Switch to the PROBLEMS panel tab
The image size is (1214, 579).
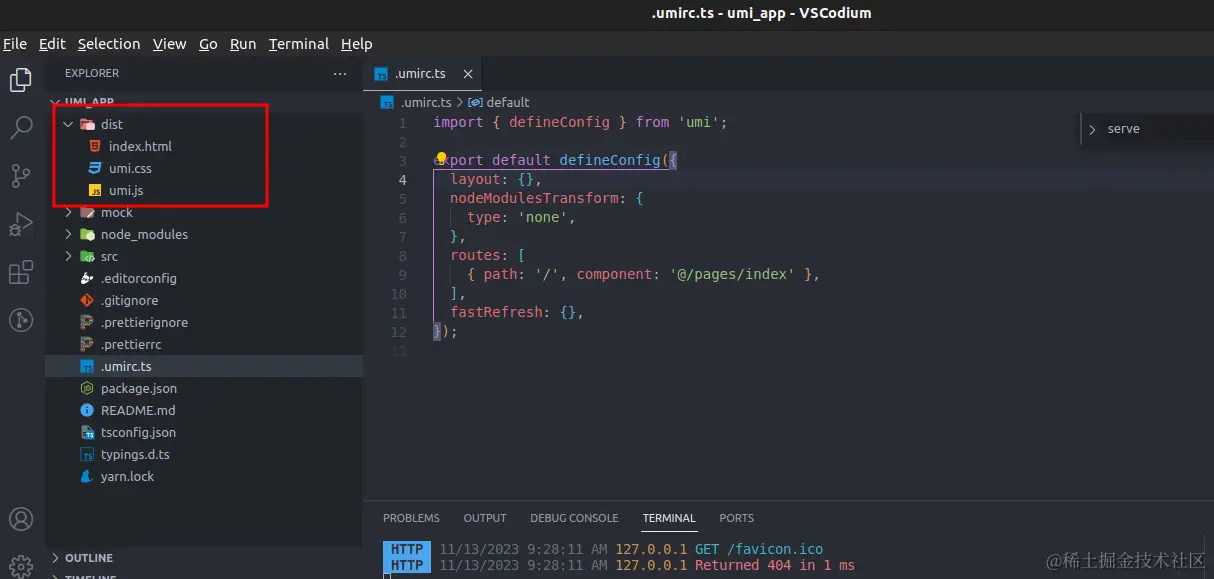pos(411,518)
